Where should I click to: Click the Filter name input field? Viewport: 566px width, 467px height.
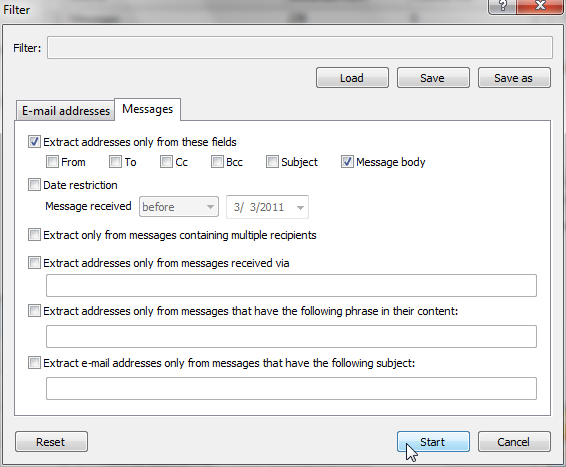tap(300, 47)
